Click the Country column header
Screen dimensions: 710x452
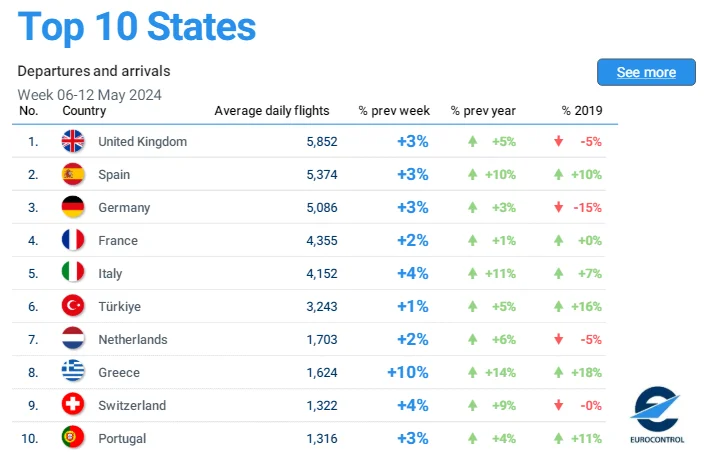(84, 111)
